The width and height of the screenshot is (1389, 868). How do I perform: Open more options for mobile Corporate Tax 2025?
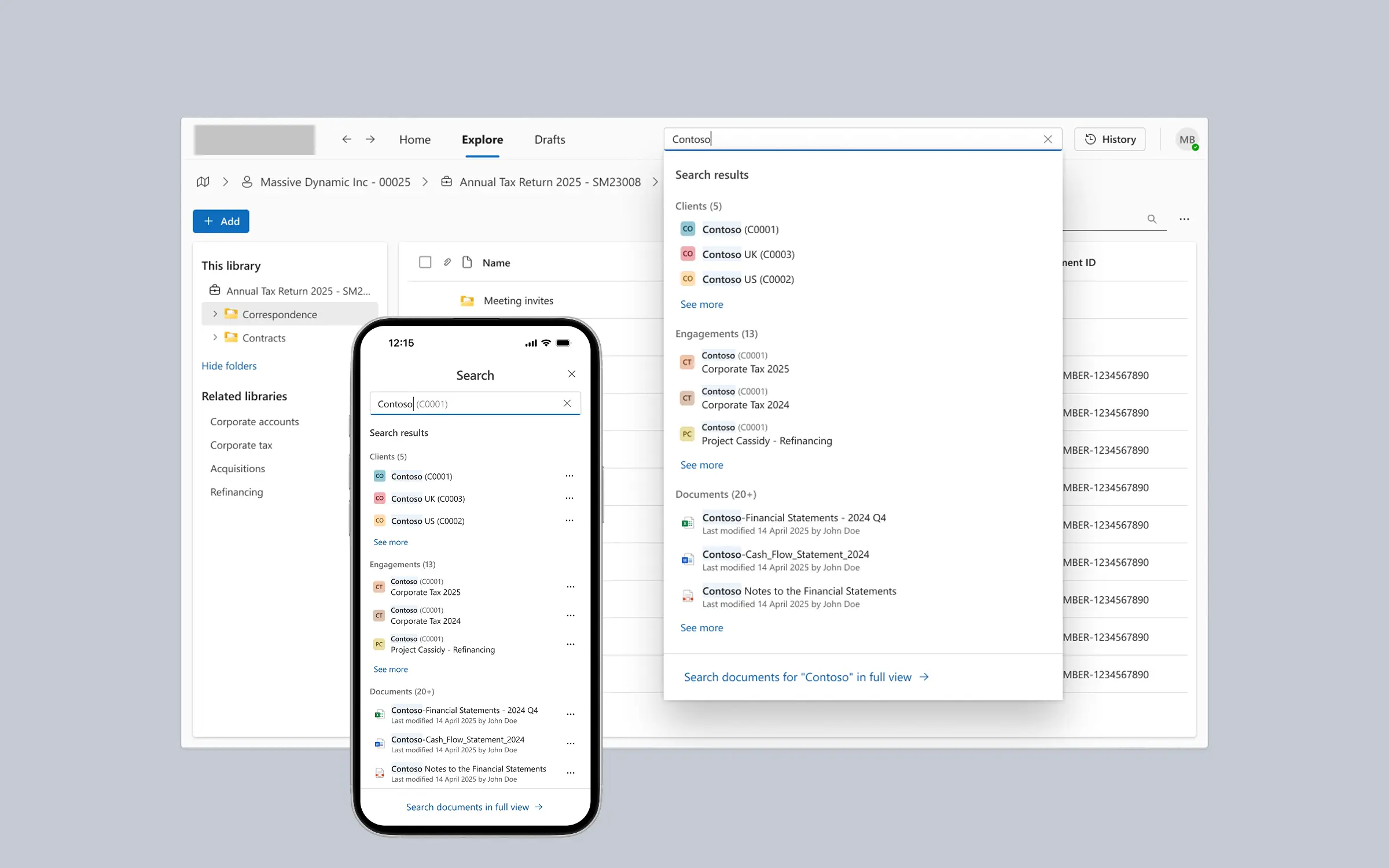[x=571, y=587]
